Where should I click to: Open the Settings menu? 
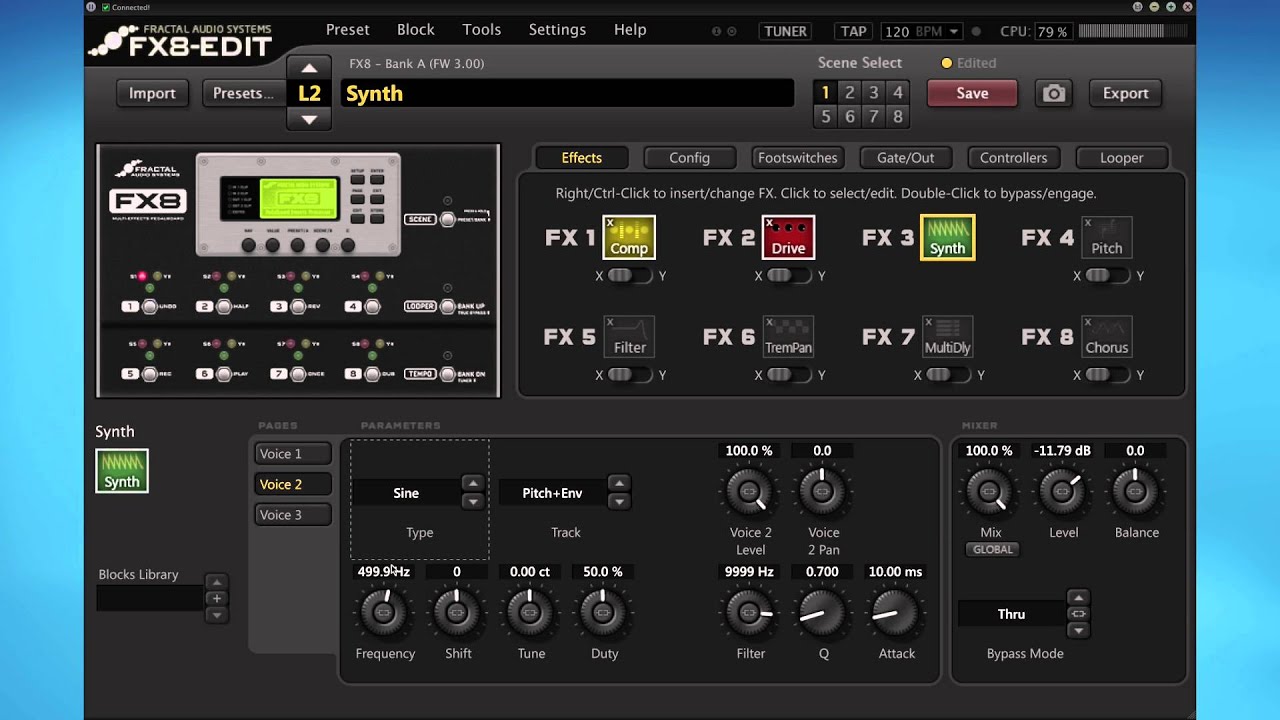pyautogui.click(x=557, y=29)
